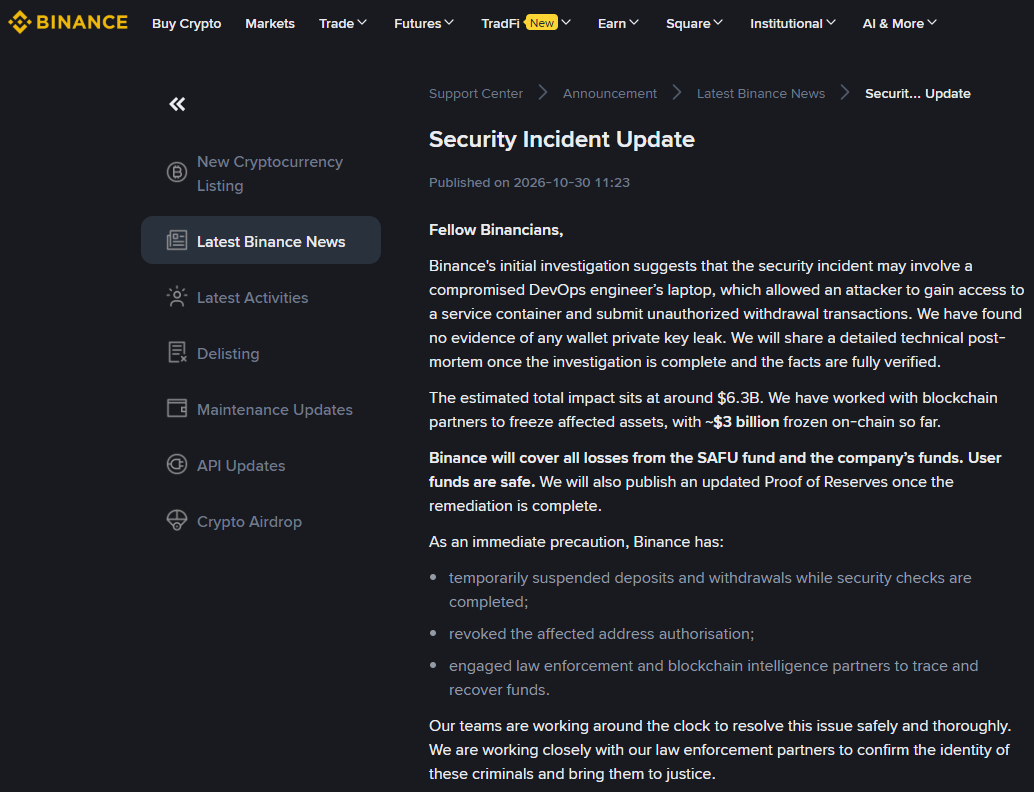This screenshot has width=1034, height=792.
Task: Expand the Trade dropdown menu
Action: (342, 23)
